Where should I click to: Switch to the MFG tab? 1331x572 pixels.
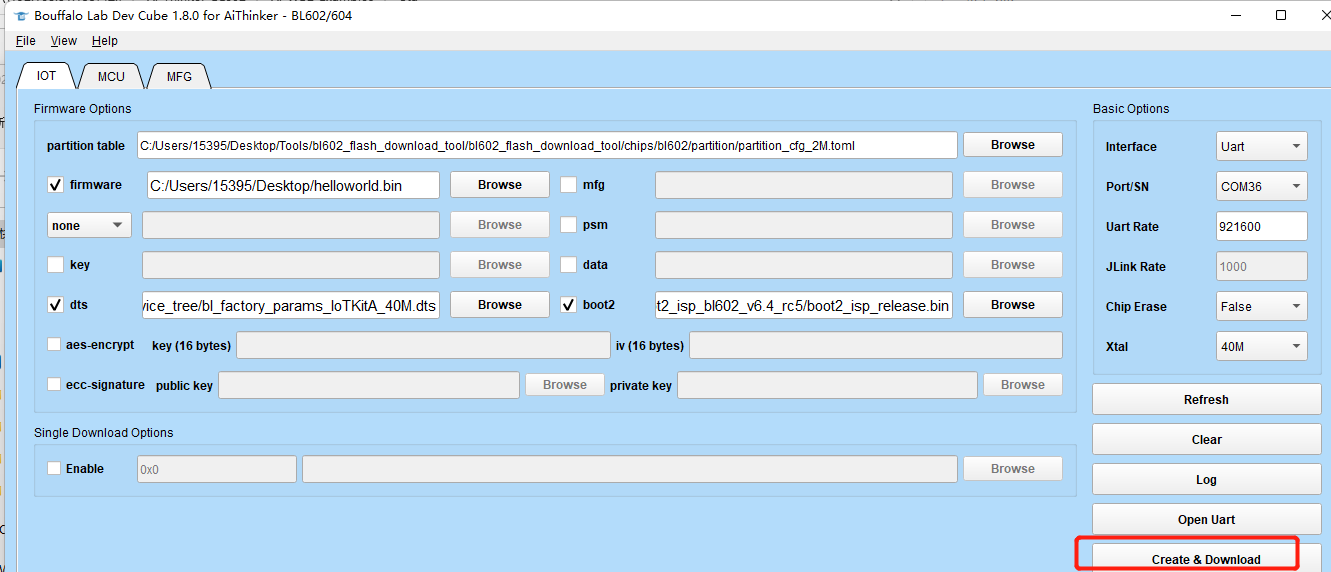click(x=179, y=76)
